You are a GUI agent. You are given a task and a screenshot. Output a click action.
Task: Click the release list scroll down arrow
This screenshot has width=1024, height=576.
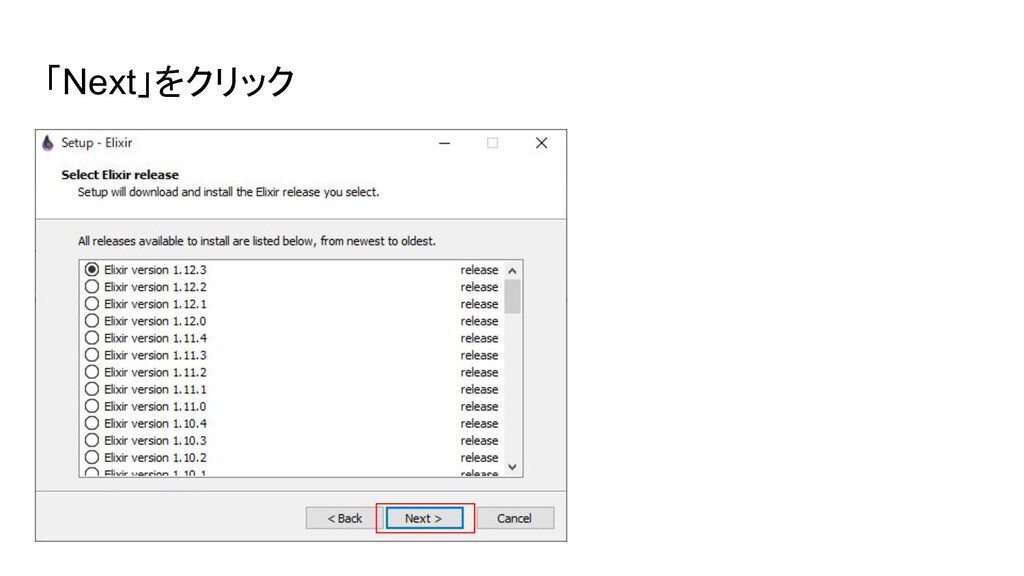513,467
